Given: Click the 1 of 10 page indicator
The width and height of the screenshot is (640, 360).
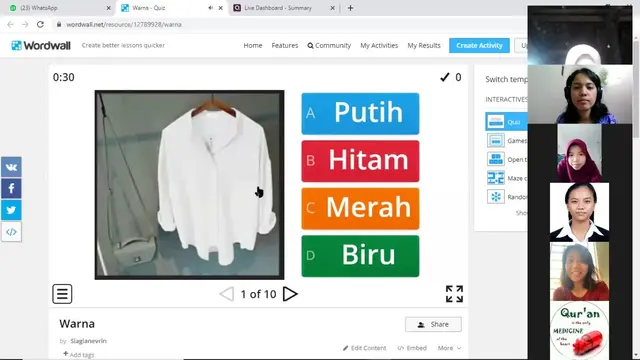Looking at the screenshot, I should (x=258, y=294).
